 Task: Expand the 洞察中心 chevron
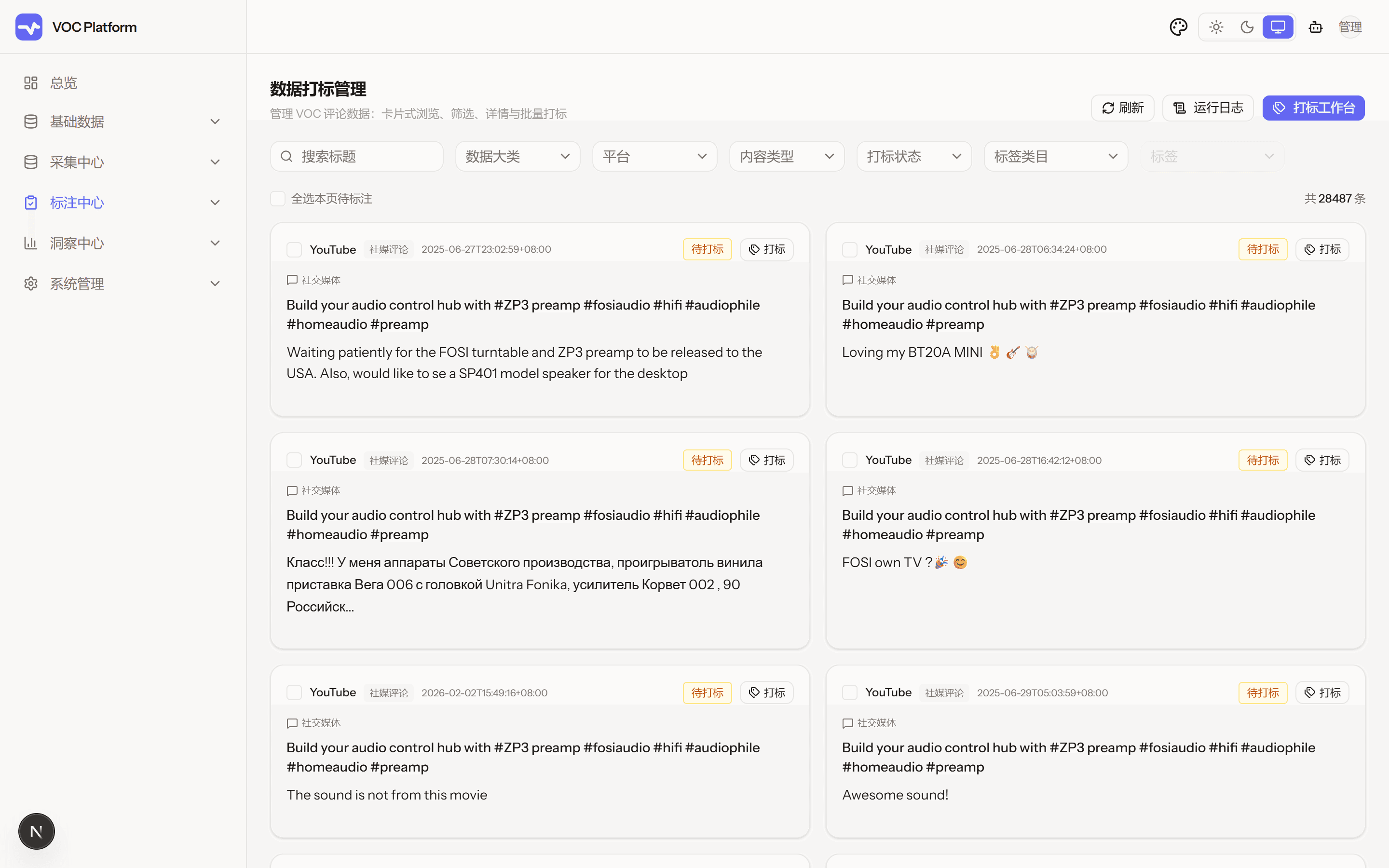215,244
